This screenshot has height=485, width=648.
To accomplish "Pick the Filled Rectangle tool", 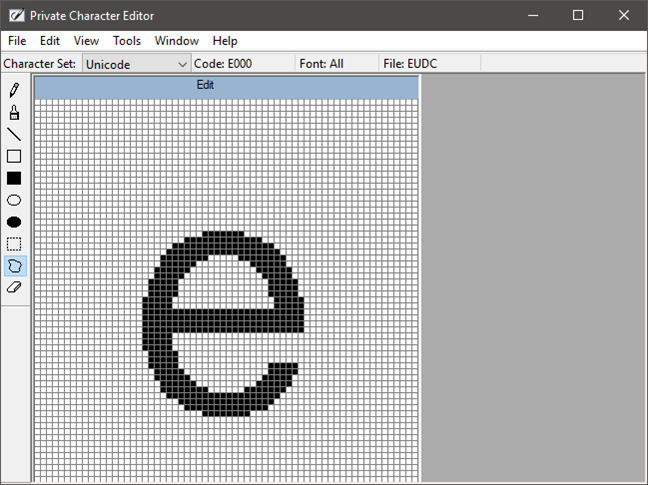I will tap(14, 178).
